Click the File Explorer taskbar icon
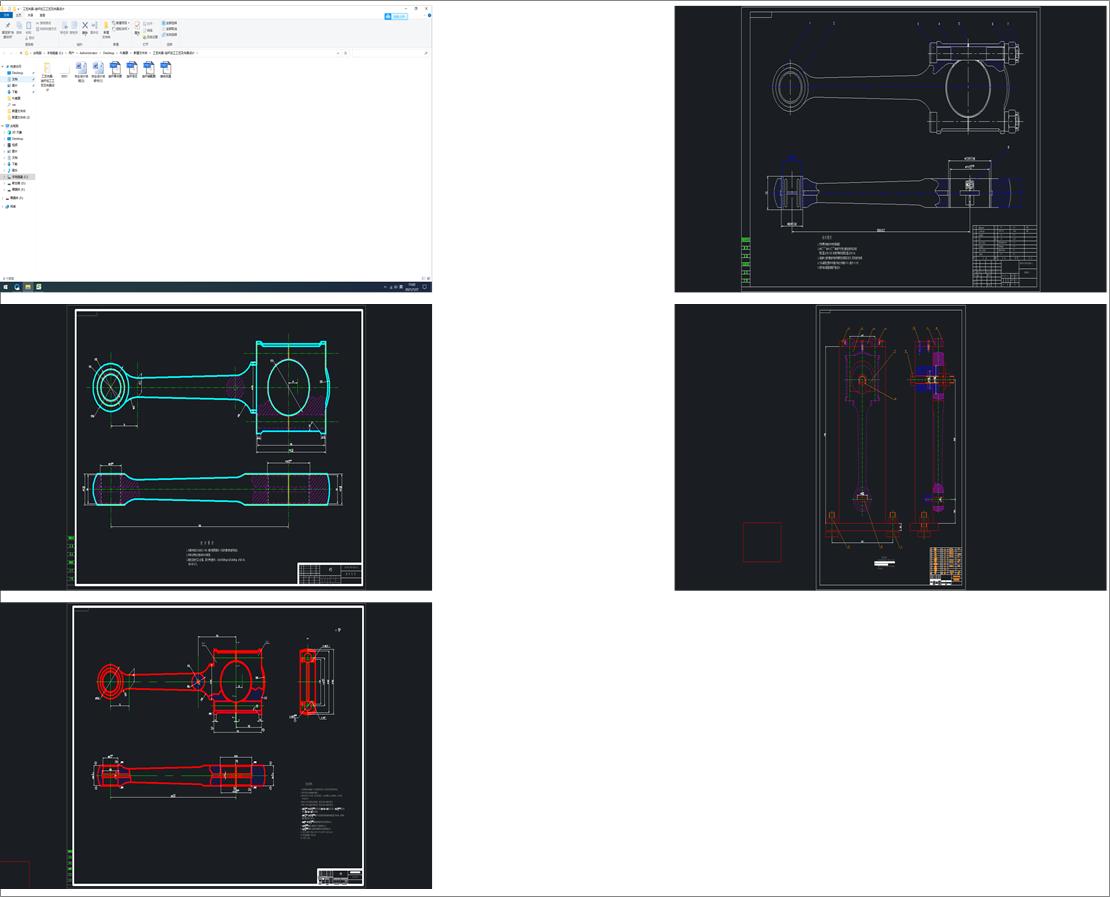1110x897 pixels. 28,287
